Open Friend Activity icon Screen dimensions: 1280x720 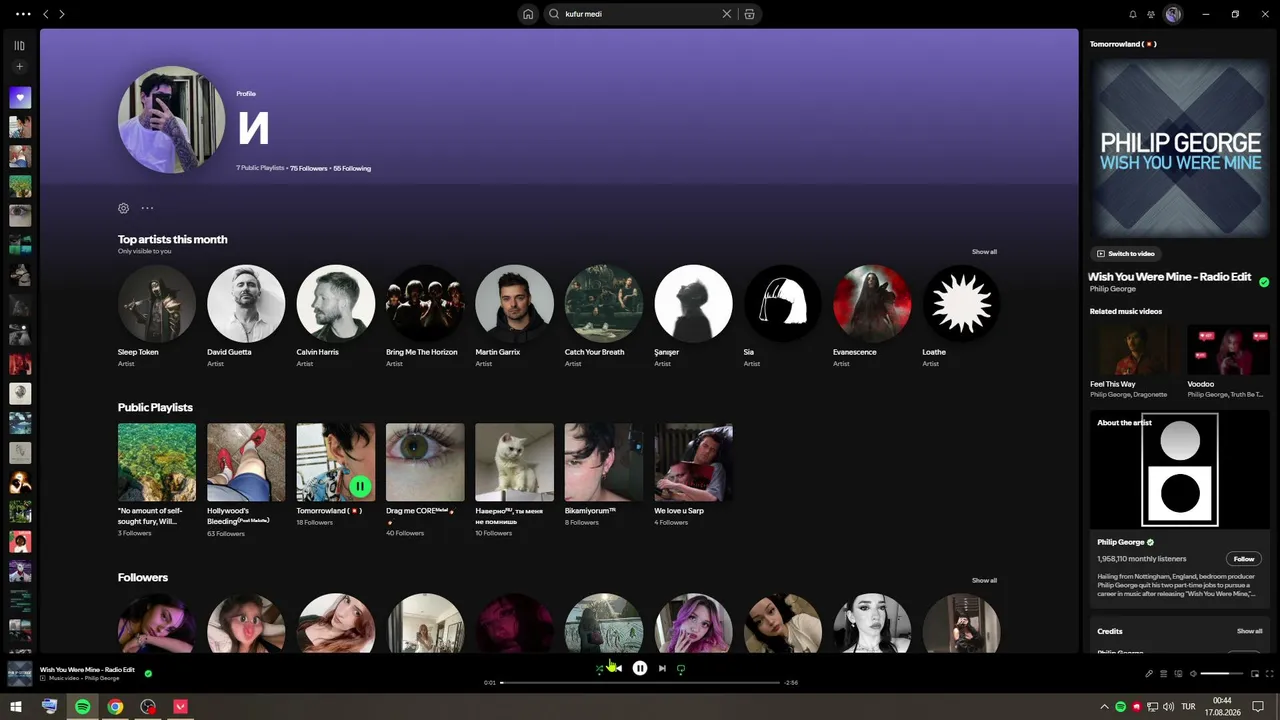click(x=1152, y=14)
